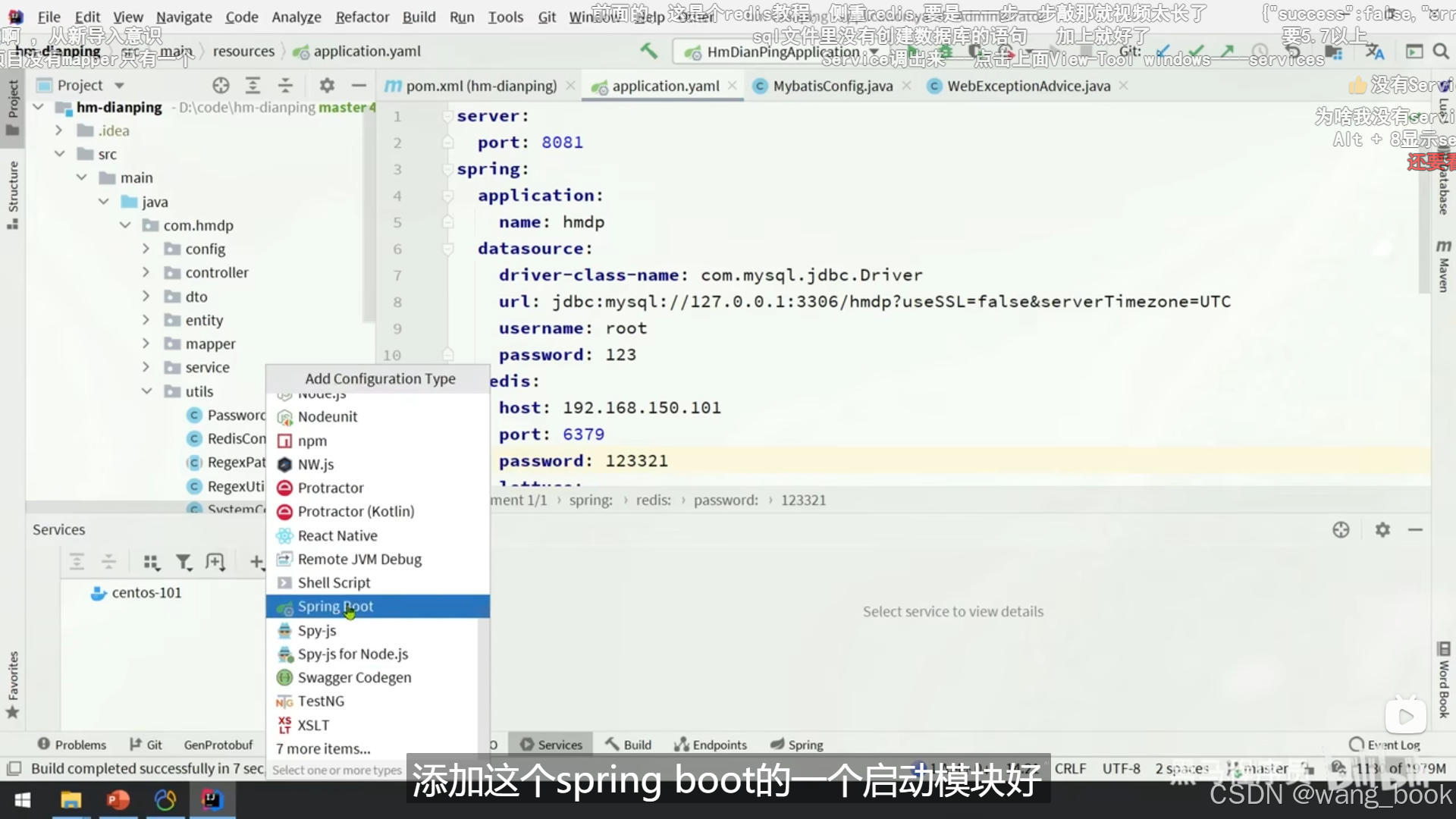Switch to MybatisConfig.java tab
Screen dimensions: 1456x819
pyautogui.click(x=832, y=86)
